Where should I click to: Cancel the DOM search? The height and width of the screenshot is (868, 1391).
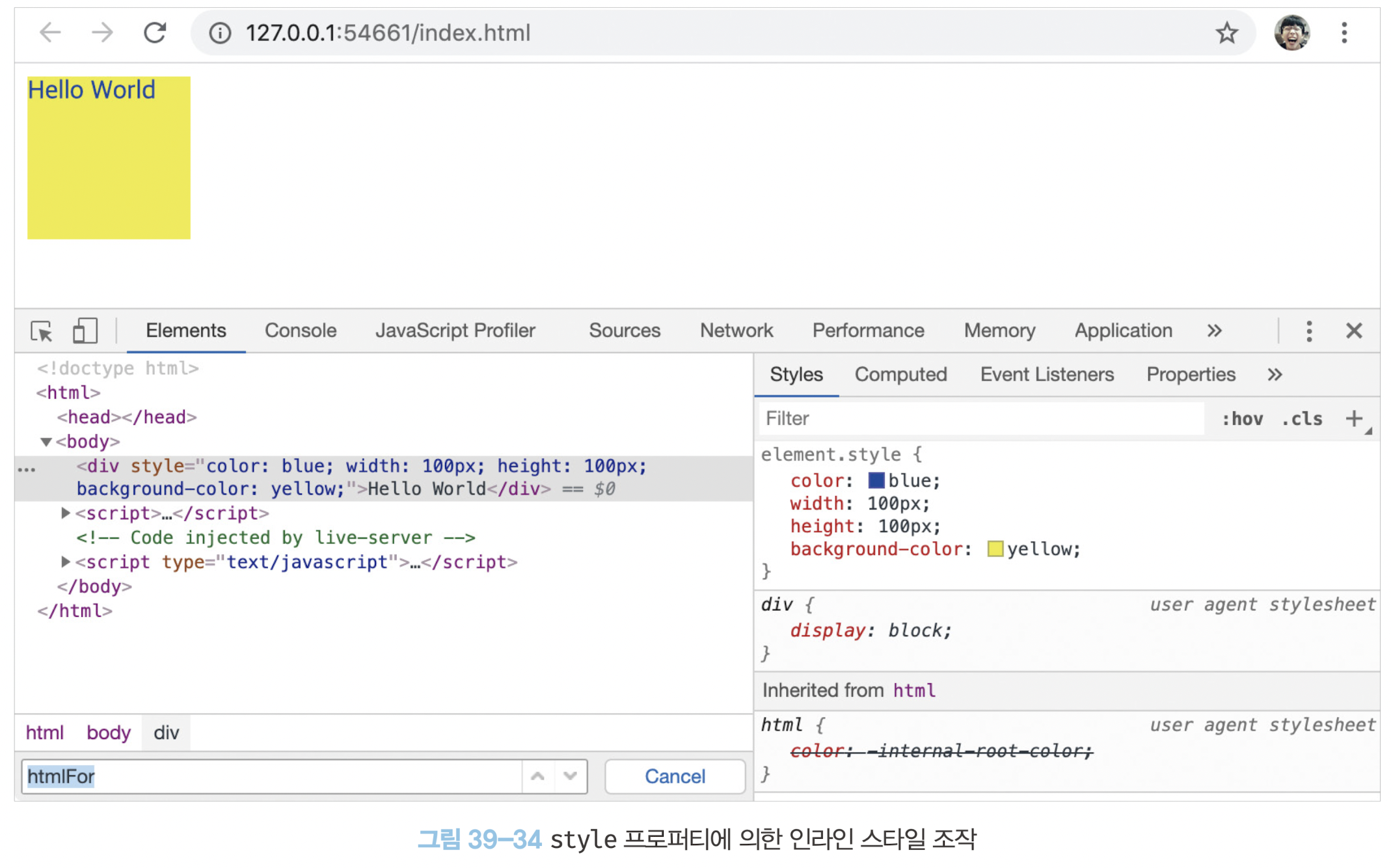[x=675, y=776]
